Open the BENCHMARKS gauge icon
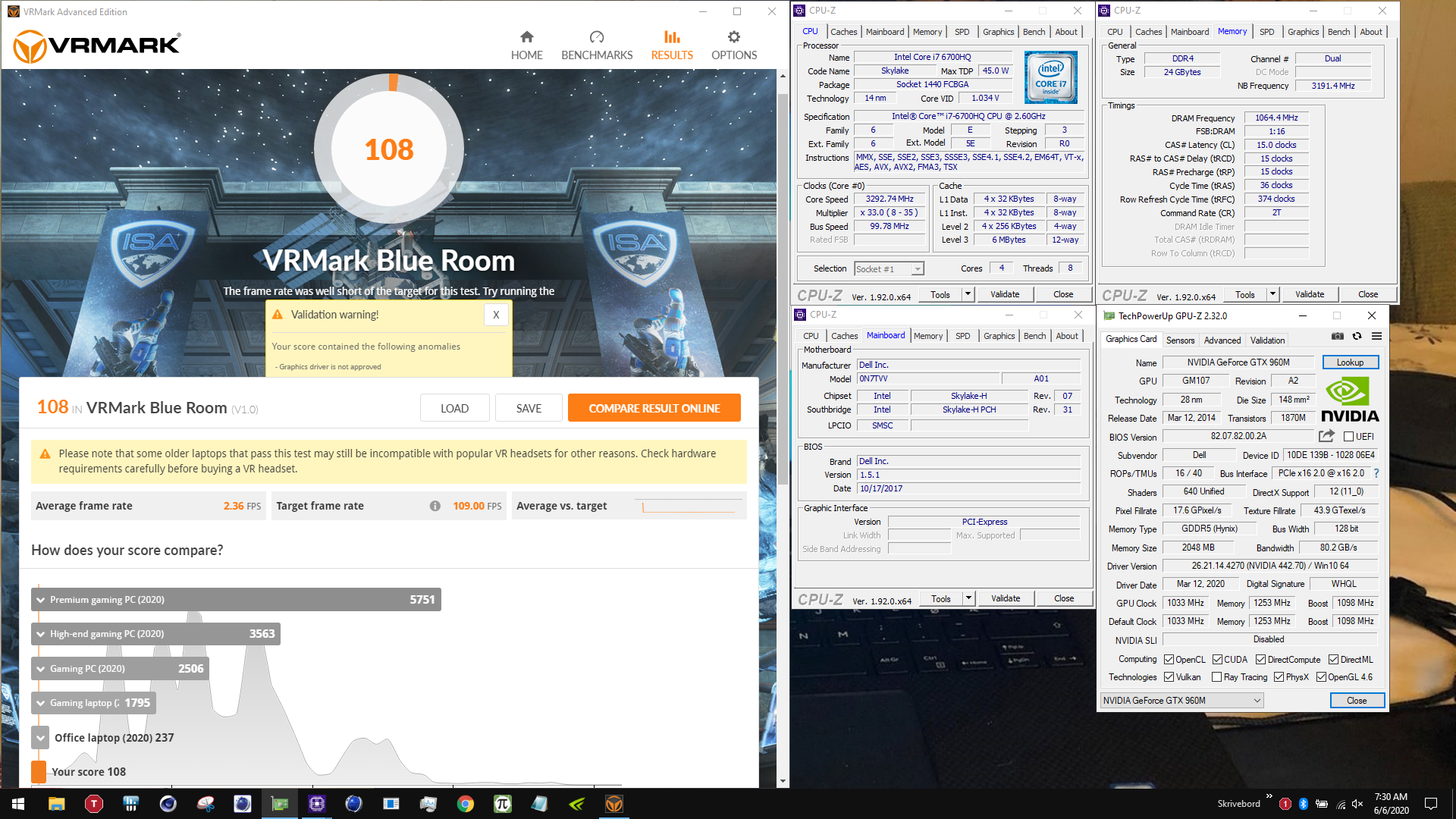 (x=597, y=37)
